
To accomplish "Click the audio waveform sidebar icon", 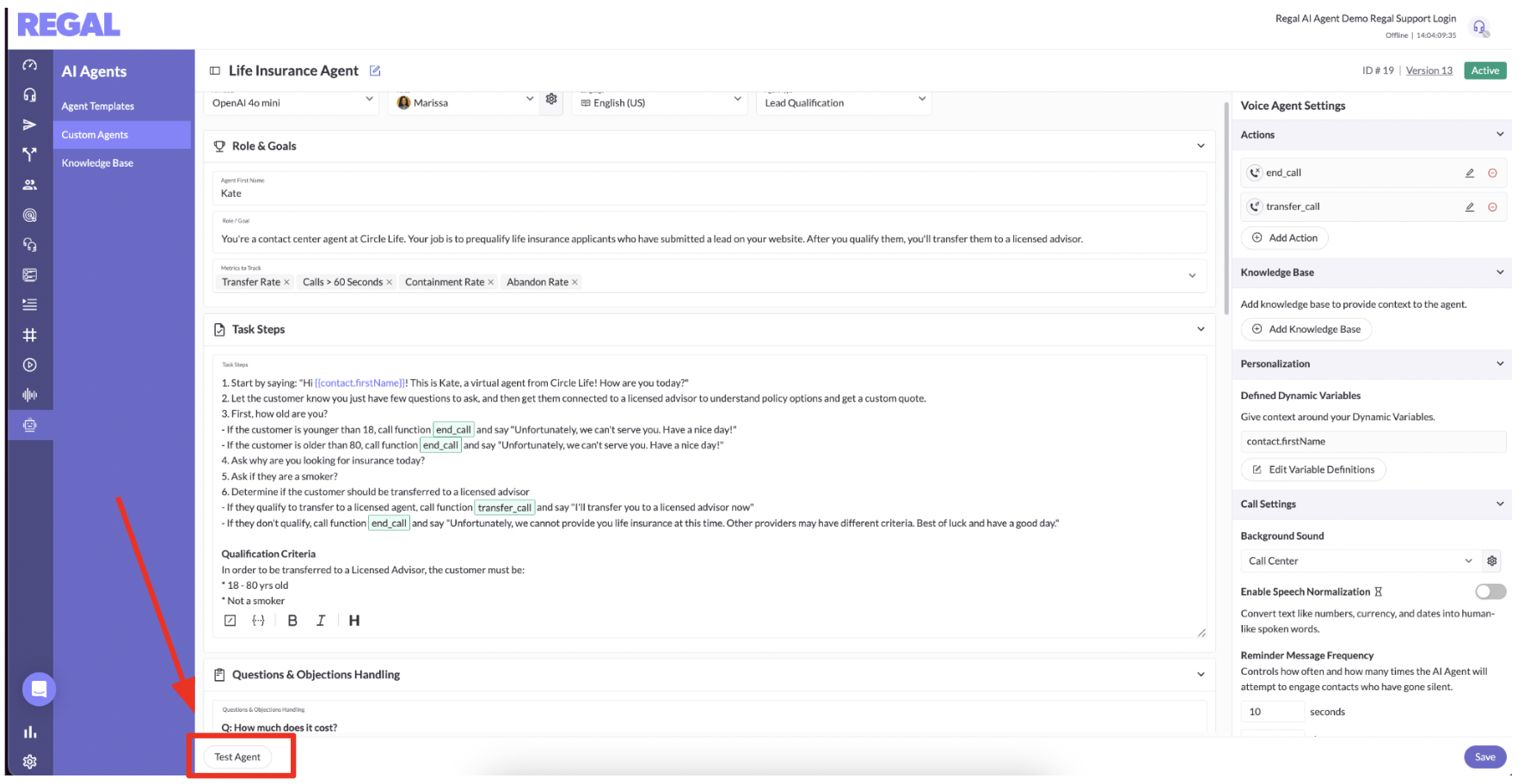I will [29, 395].
